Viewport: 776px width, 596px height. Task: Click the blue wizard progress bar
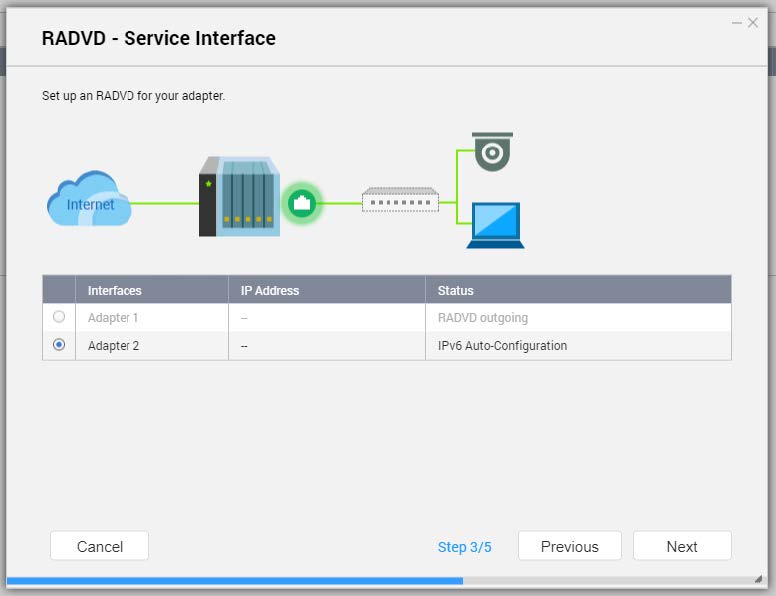235,581
